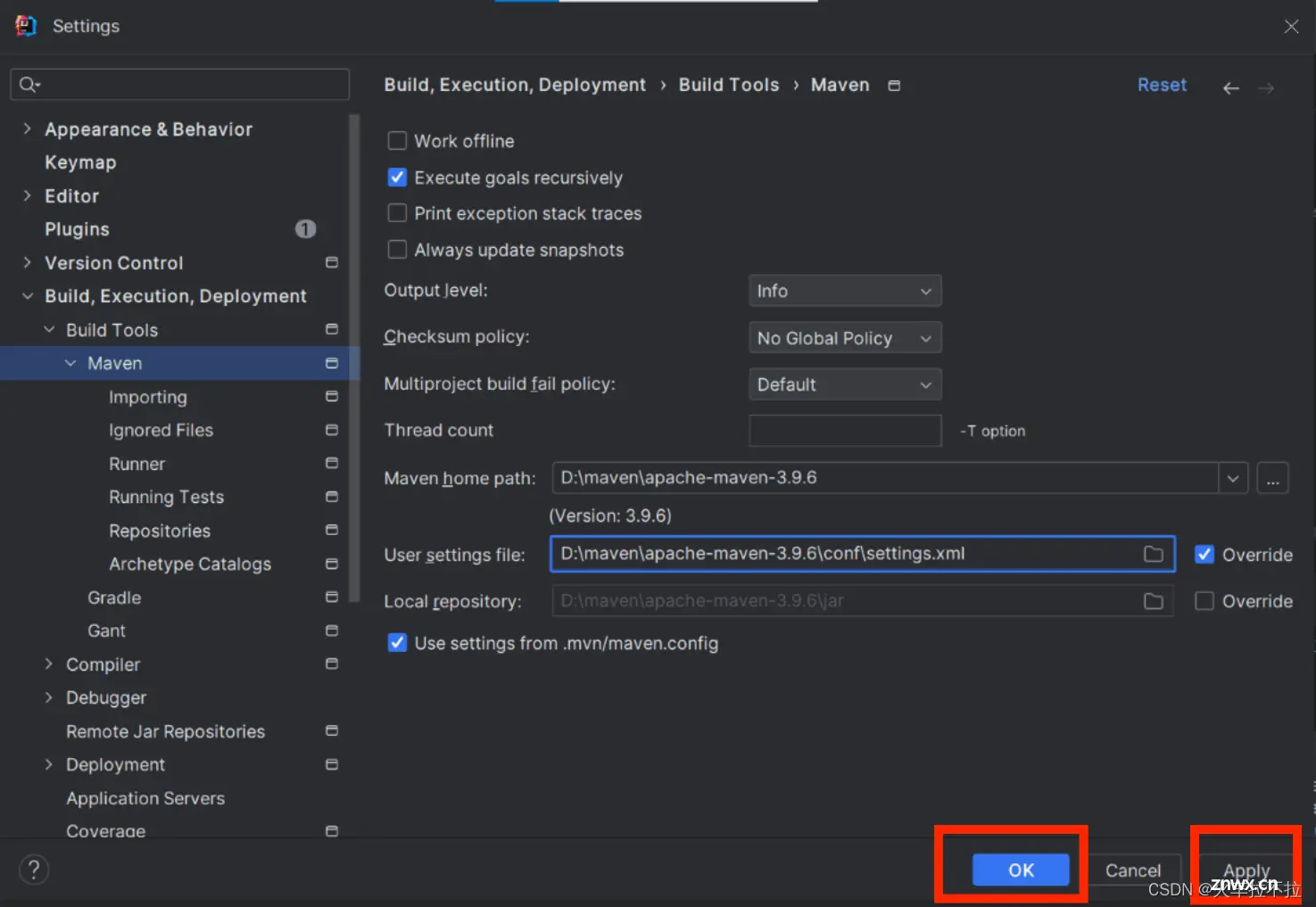Screen dimensions: 1316x907
Task: Click the OK button
Action: 1021,870
